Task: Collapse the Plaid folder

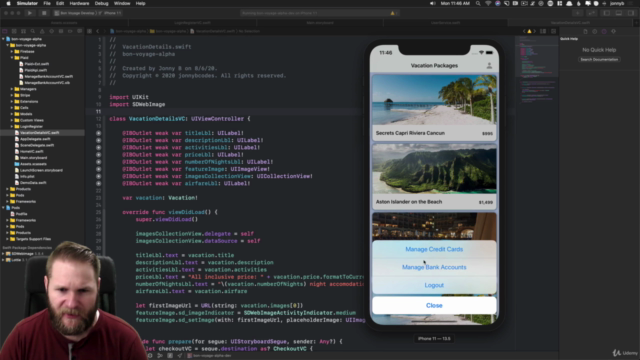Action: (12, 58)
